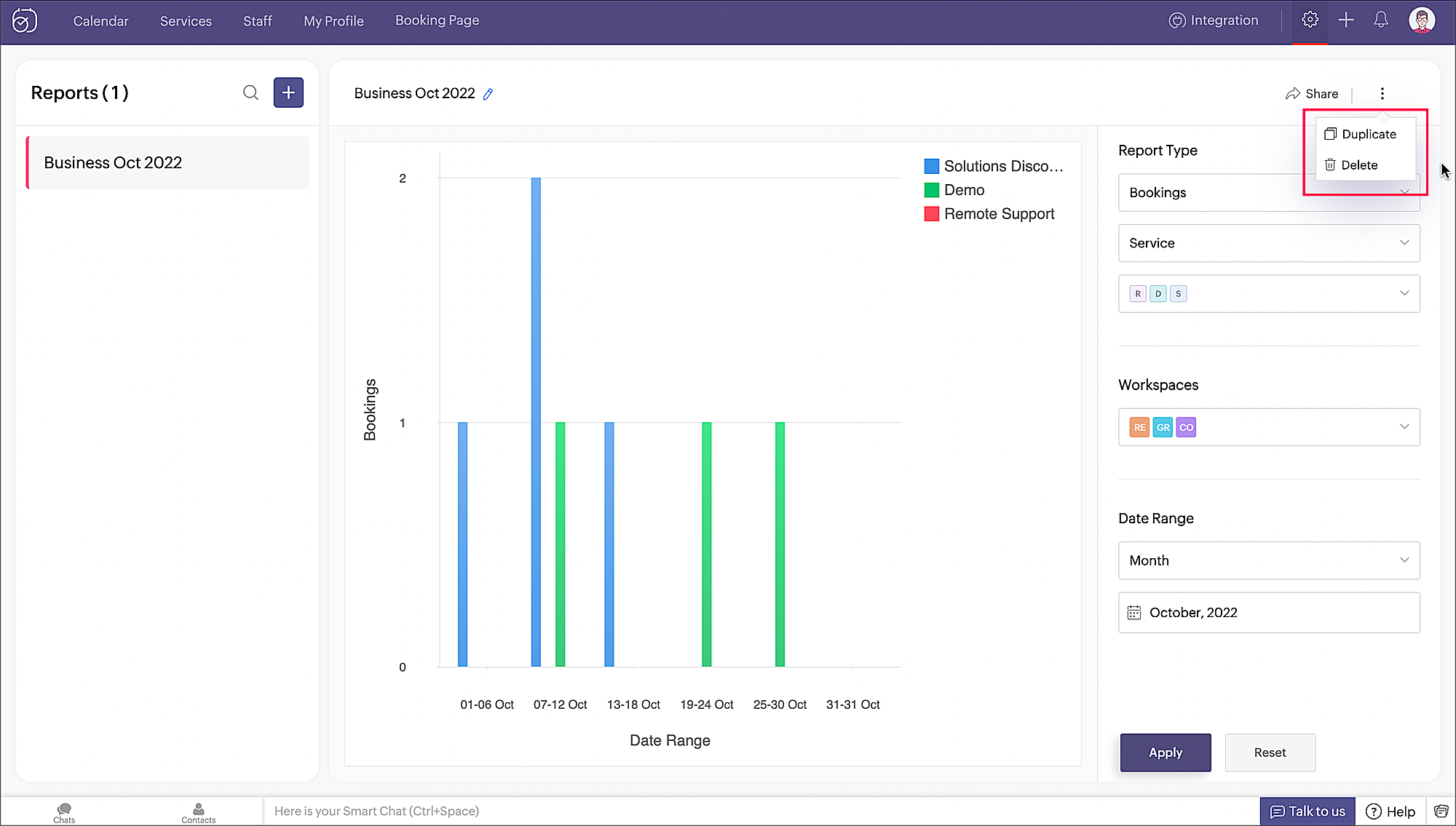1456x826 pixels.
Task: Navigate to My Profile
Action: point(333,21)
